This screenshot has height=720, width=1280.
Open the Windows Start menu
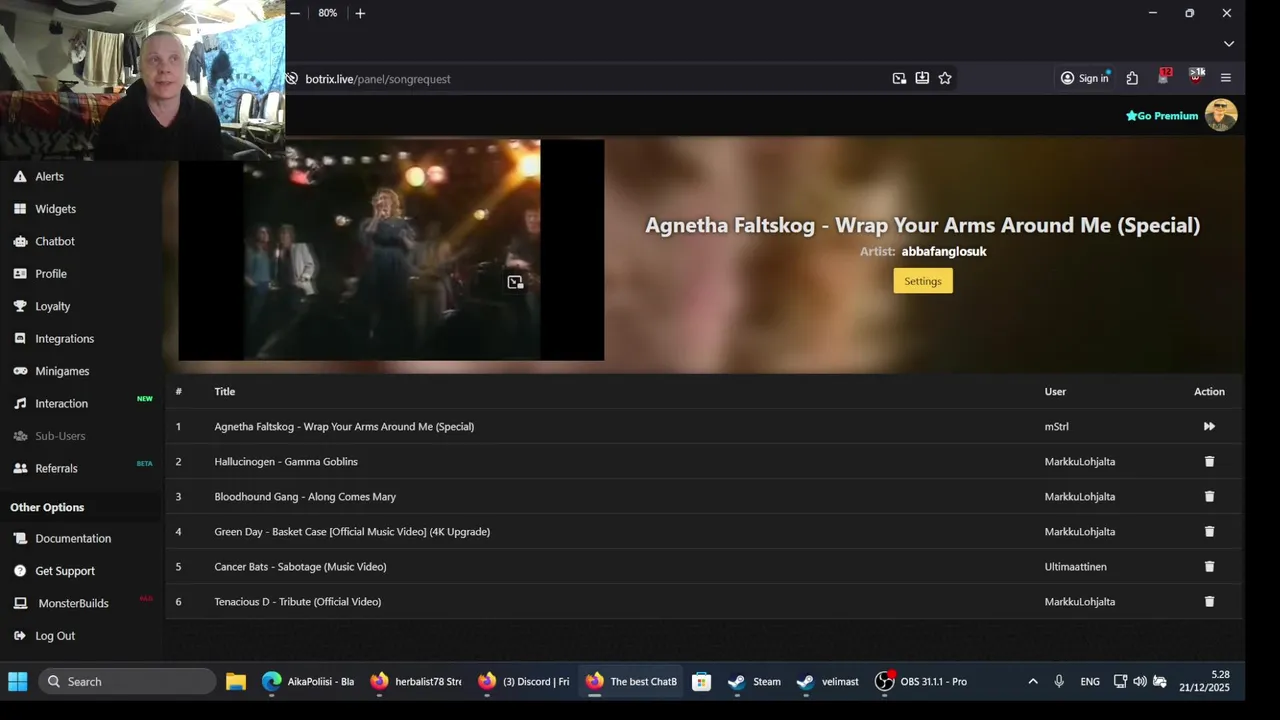click(x=18, y=682)
